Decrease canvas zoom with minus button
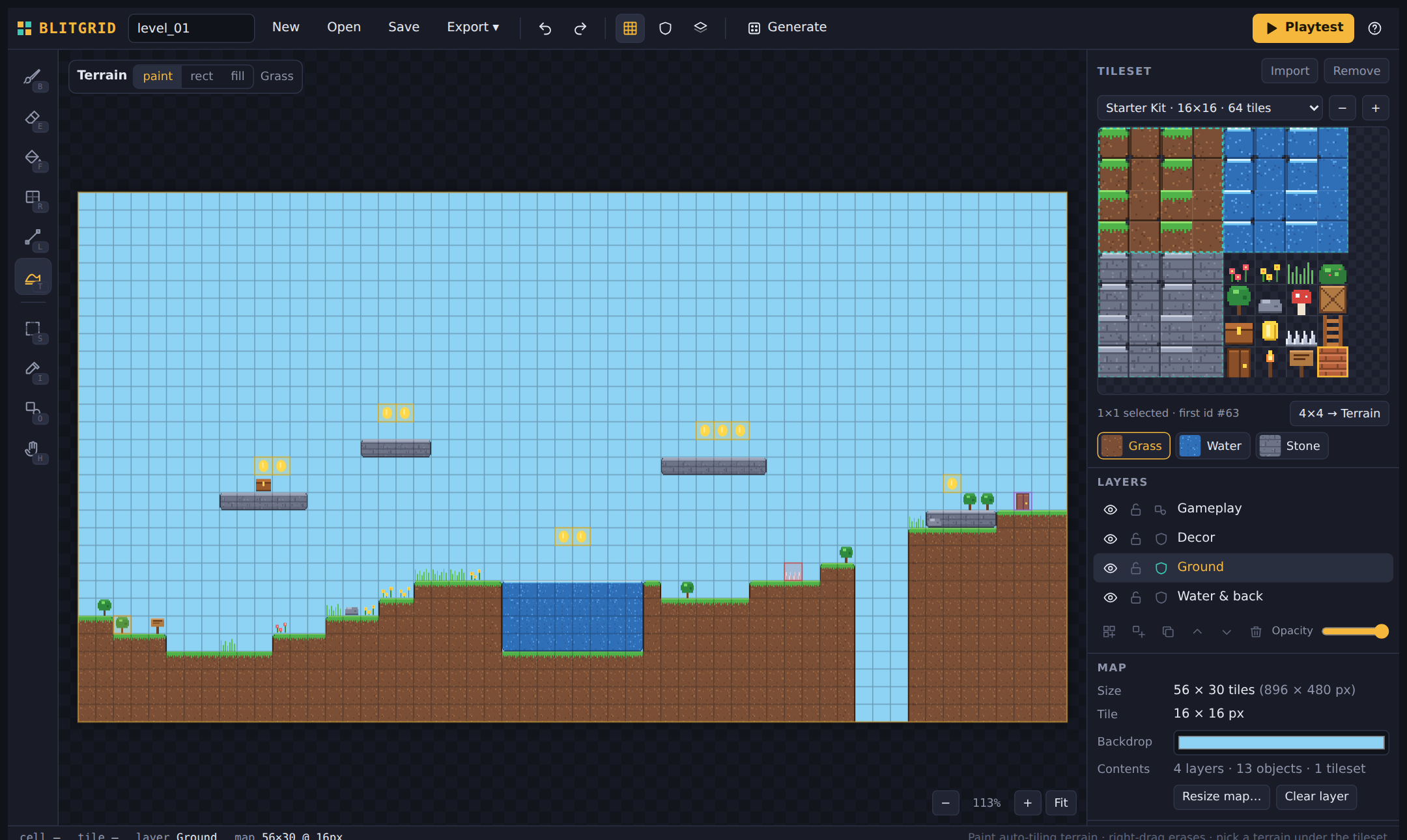This screenshot has width=1407, height=840. (x=945, y=803)
